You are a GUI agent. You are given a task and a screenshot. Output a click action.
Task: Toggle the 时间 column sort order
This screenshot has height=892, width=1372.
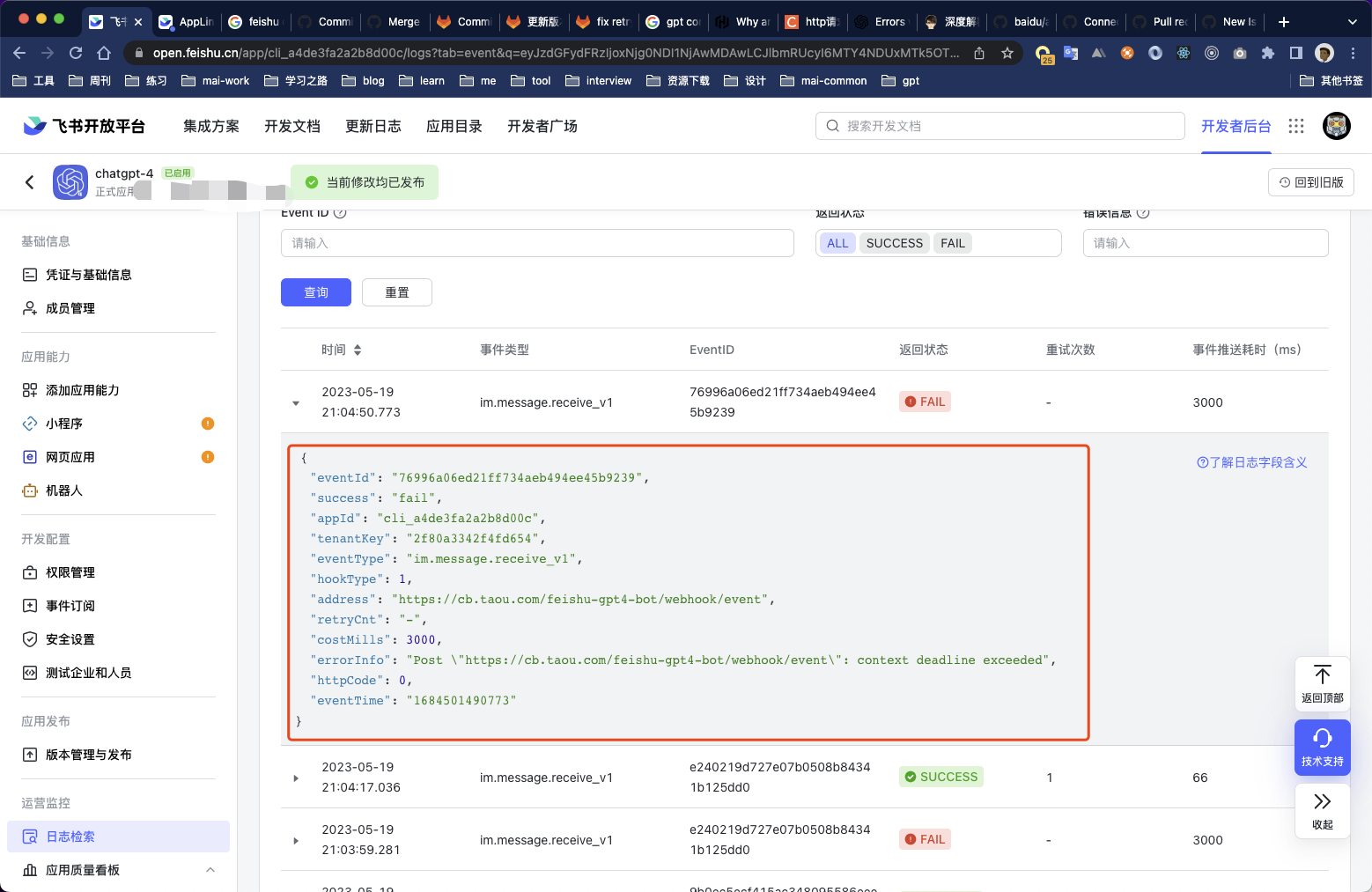coord(356,349)
